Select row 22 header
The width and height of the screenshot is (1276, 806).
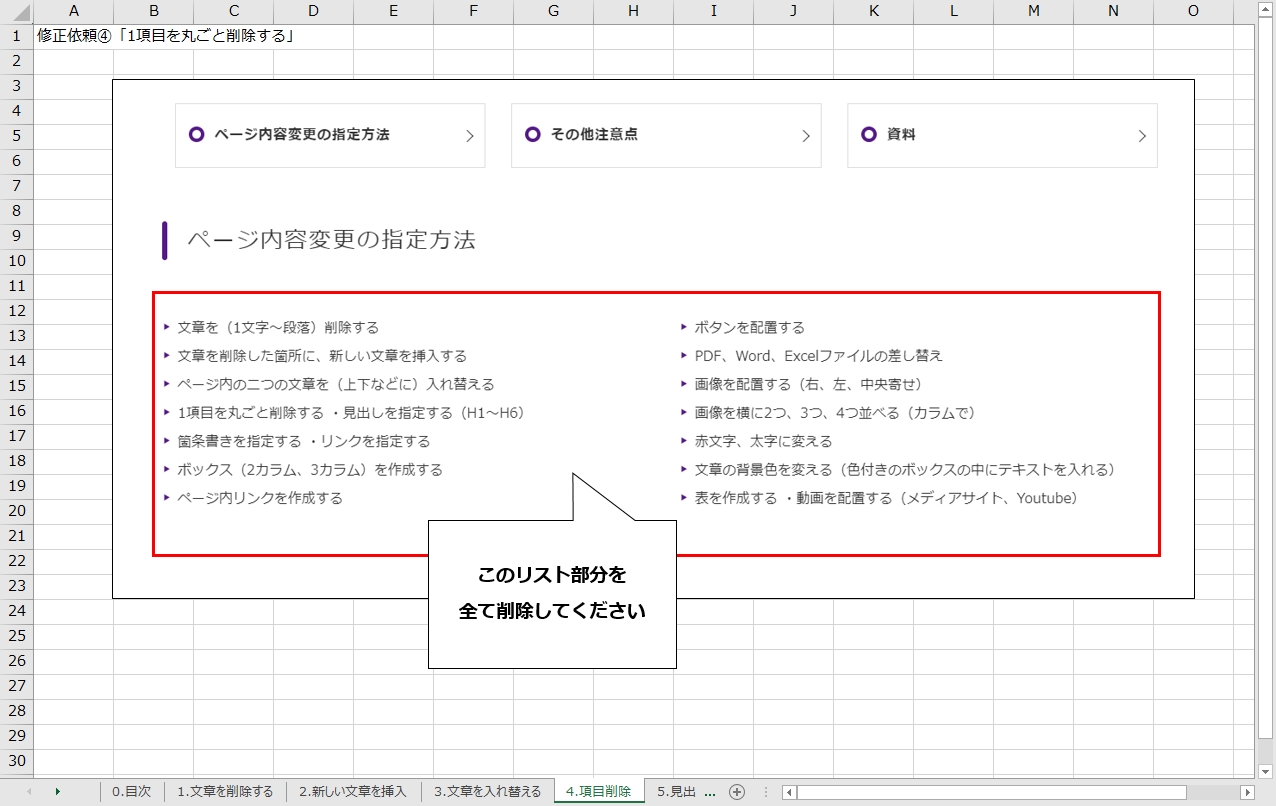pyautogui.click(x=16, y=561)
